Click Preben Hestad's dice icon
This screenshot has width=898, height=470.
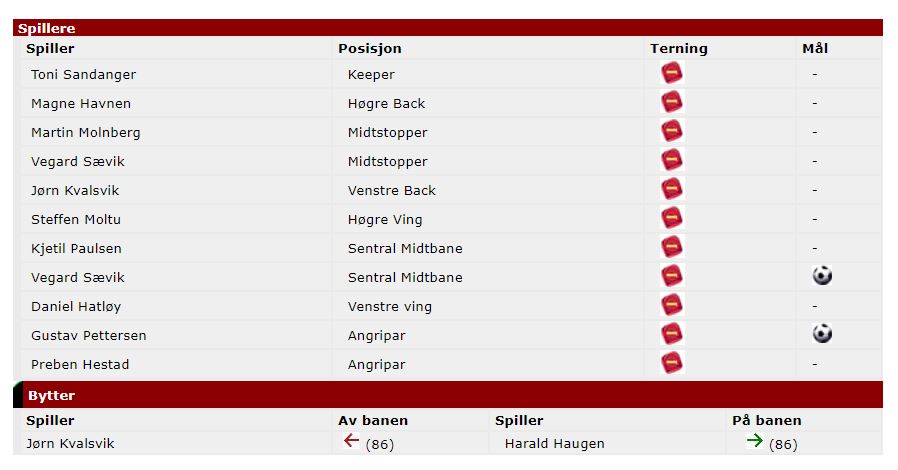pos(672,363)
